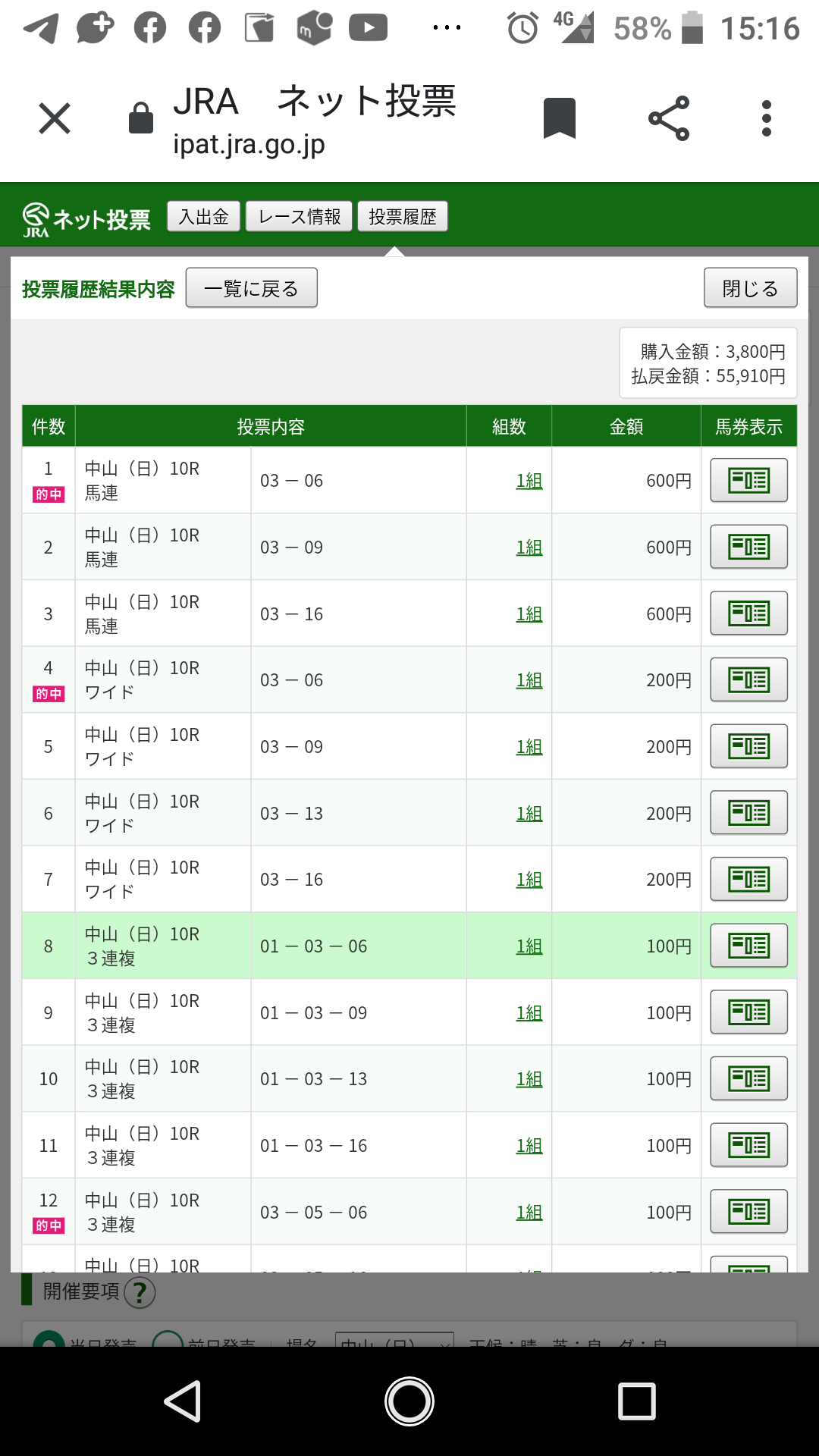The image size is (819, 1456).
Task: Show betting ticket for row 8 3連複 01-03-06
Action: [x=748, y=946]
